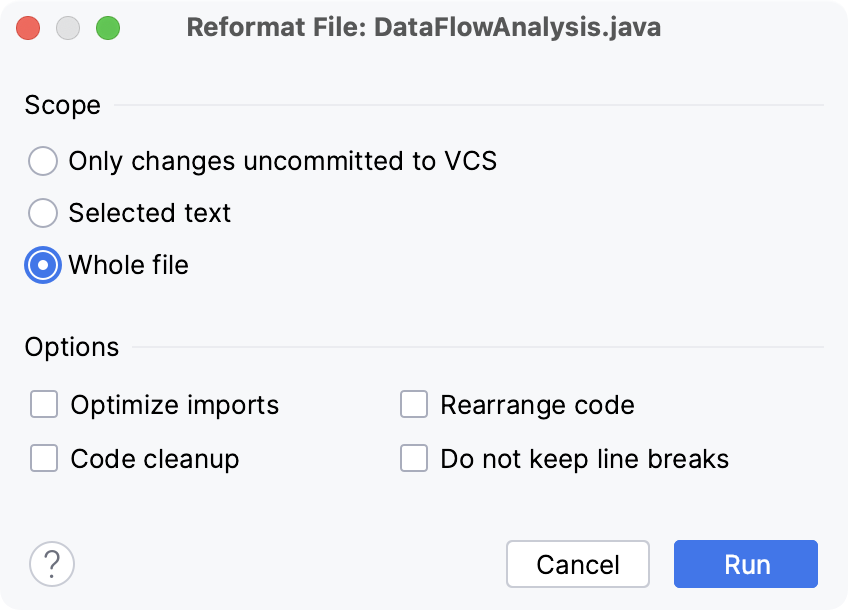Enable the "Optimize imports" option
848x610 pixels.
pyautogui.click(x=44, y=405)
